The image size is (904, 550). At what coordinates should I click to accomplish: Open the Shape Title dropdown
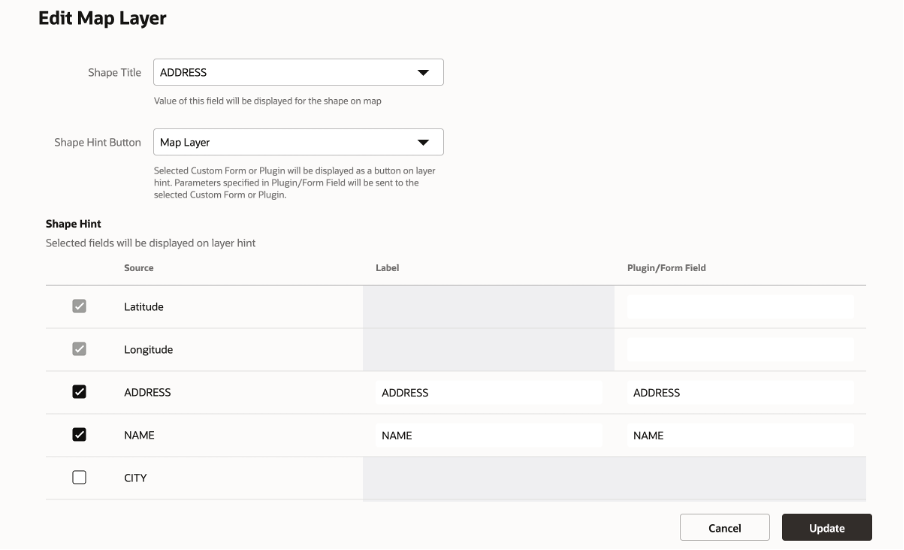coord(298,72)
